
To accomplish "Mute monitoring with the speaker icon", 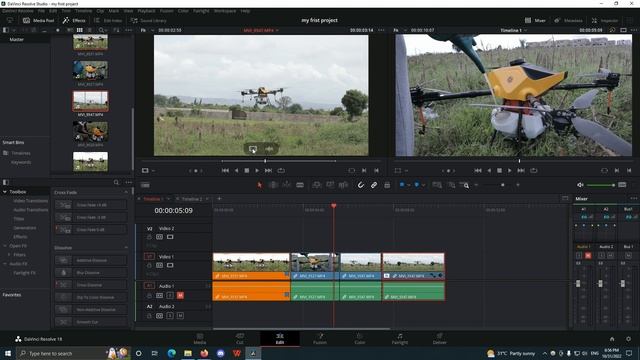I will [580, 185].
